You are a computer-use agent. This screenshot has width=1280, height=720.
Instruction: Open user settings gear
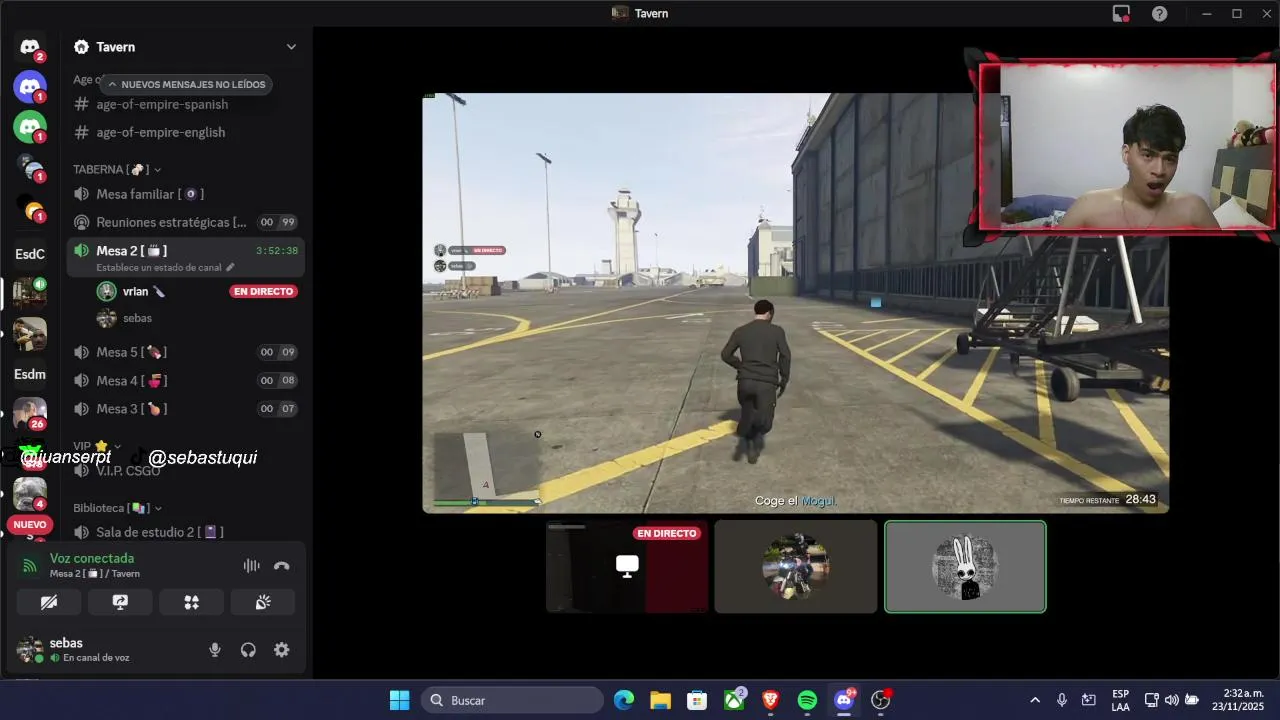[282, 650]
